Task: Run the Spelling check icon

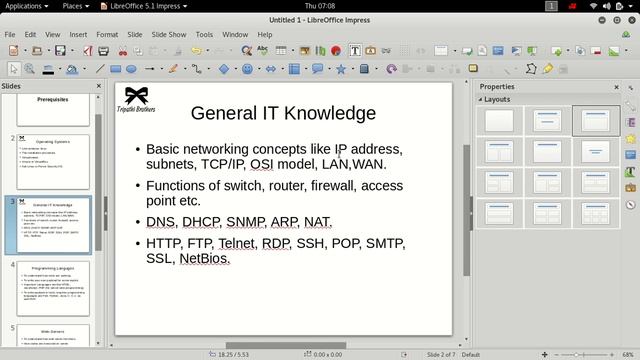Action: point(262,51)
